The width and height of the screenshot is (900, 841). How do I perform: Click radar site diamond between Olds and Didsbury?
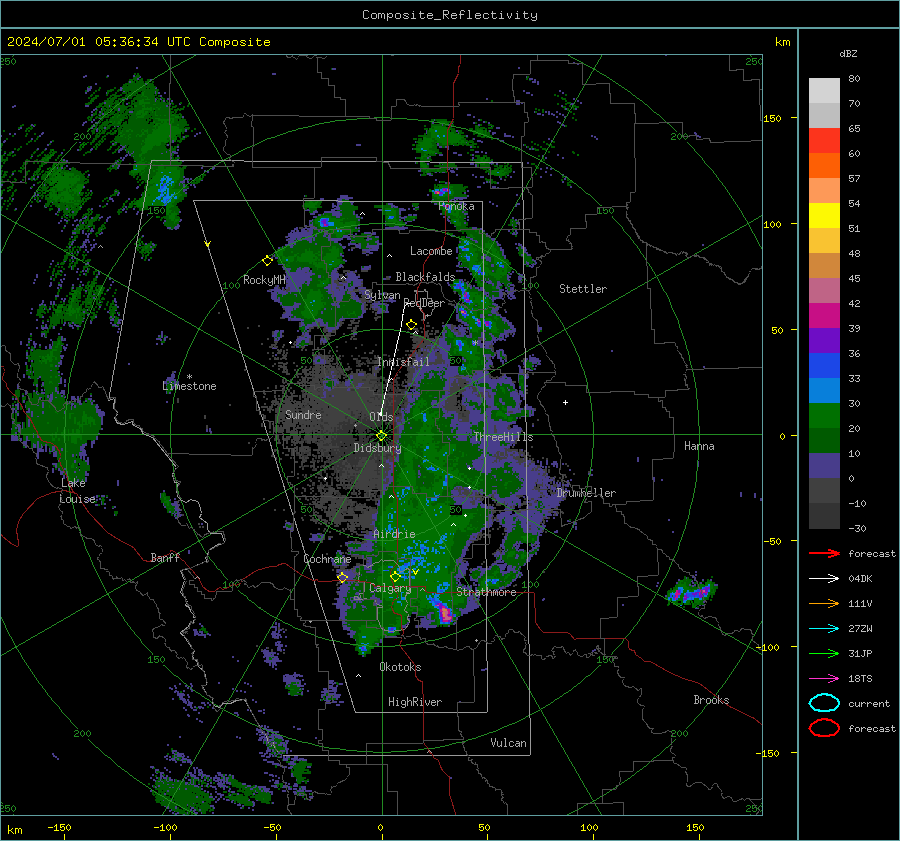pyautogui.click(x=381, y=435)
